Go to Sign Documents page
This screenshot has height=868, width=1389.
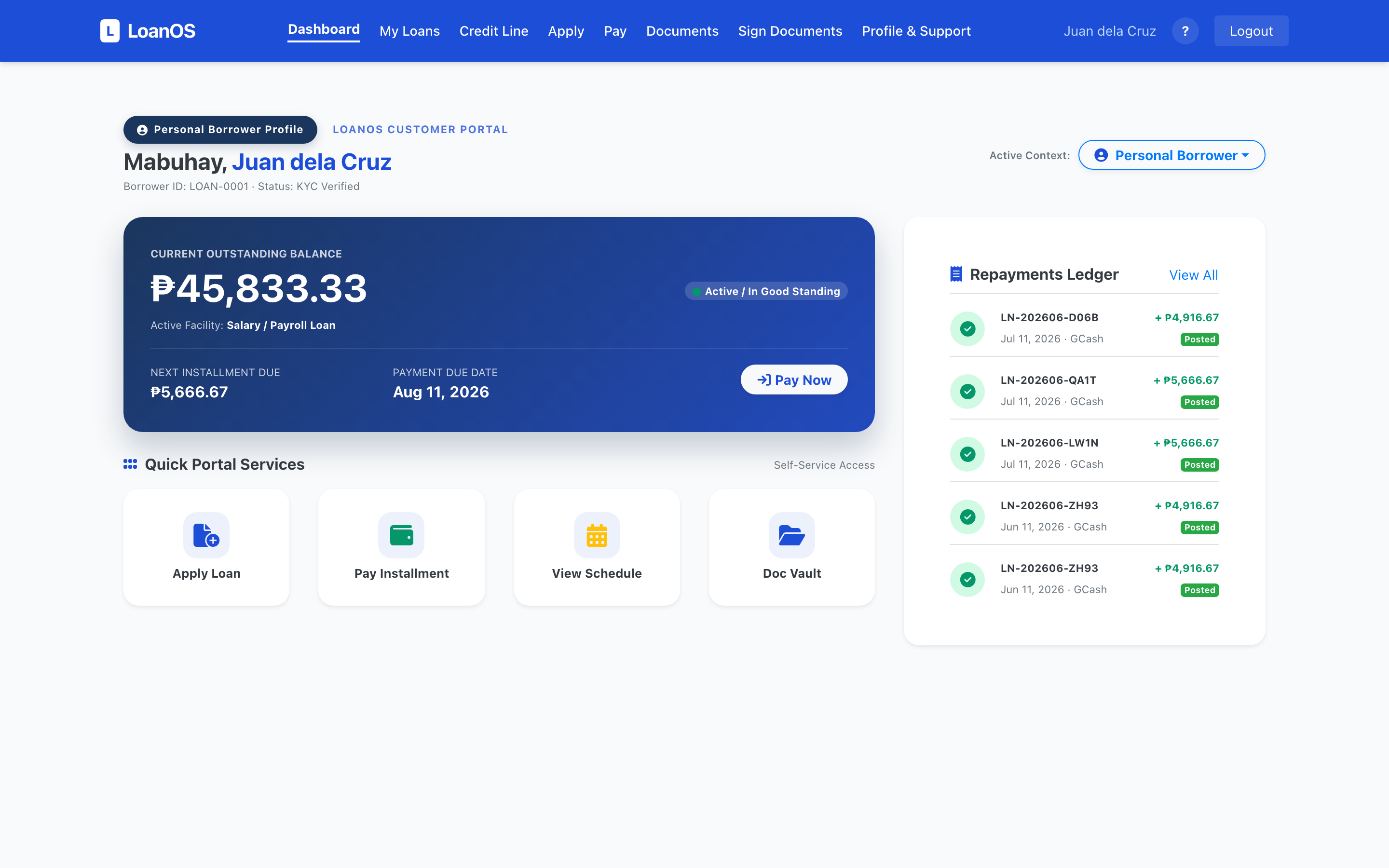(790, 31)
